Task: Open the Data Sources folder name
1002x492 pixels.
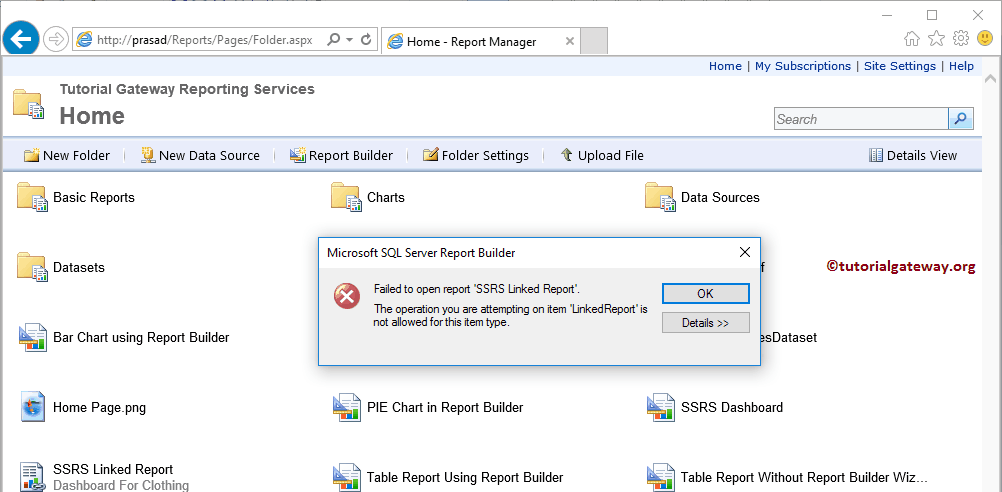Action: [720, 197]
